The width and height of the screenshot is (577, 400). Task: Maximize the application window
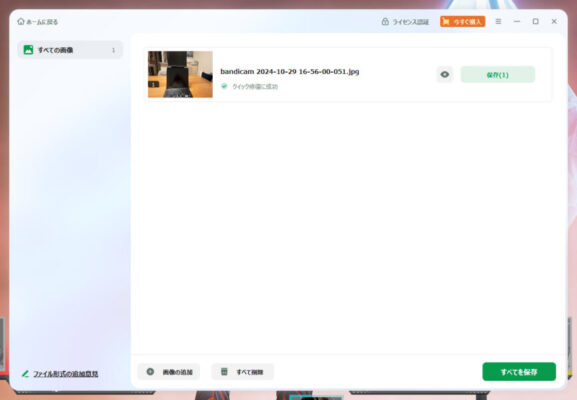535,21
